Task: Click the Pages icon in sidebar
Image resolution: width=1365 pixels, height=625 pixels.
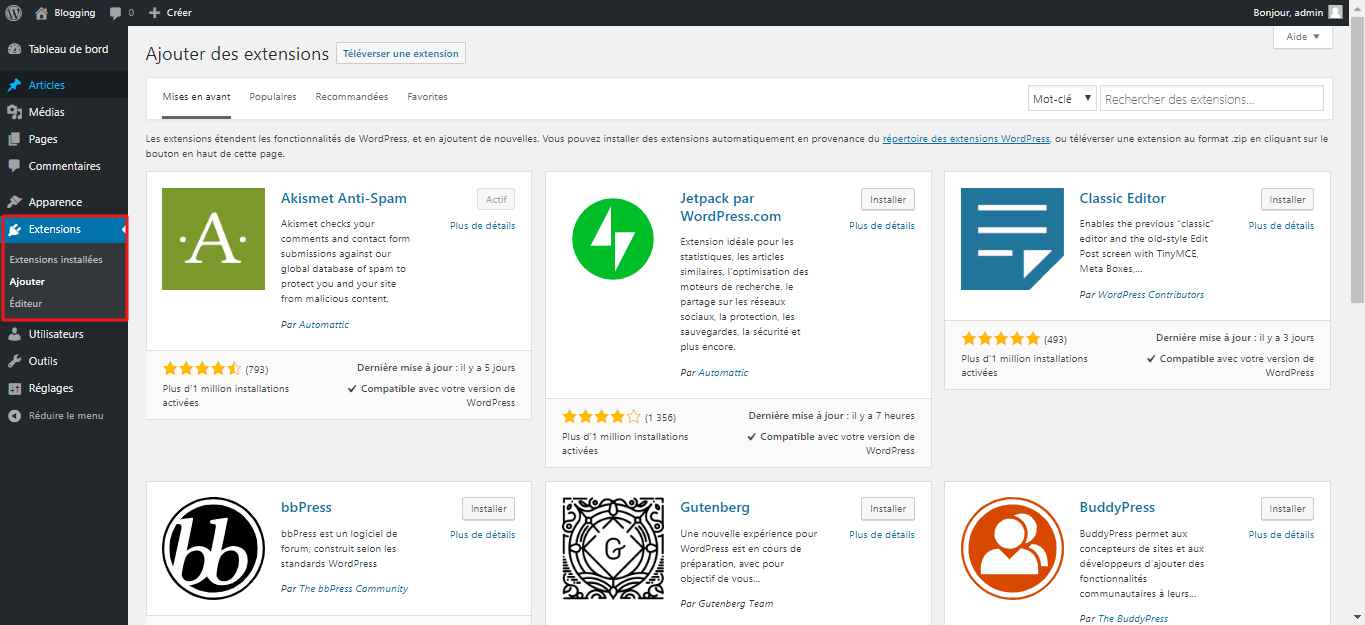Action: pos(14,139)
